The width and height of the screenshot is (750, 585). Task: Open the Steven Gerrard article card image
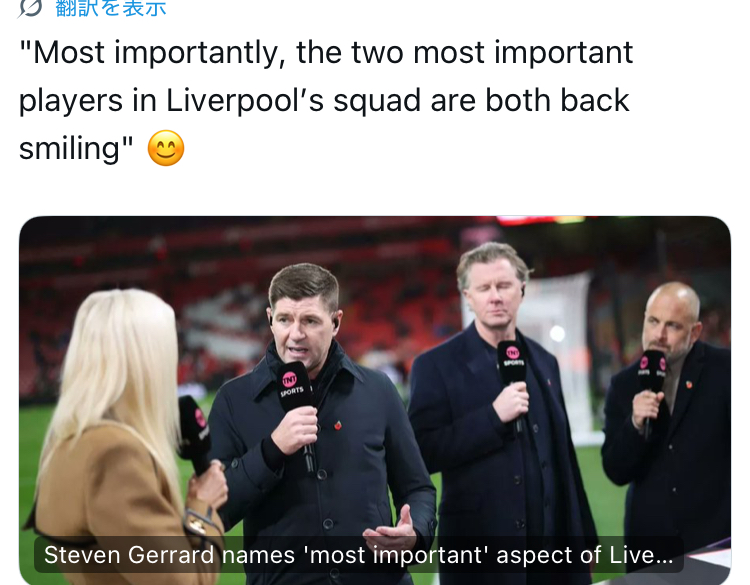pos(375,400)
